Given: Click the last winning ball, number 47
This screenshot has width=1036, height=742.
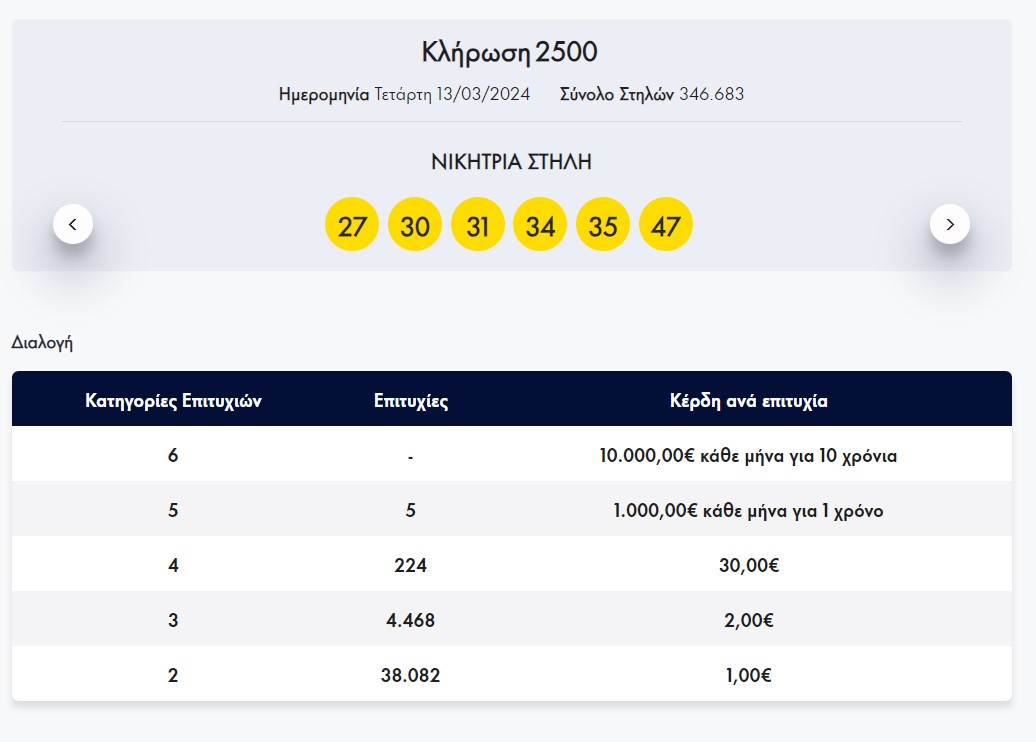Looking at the screenshot, I should 666,224.
